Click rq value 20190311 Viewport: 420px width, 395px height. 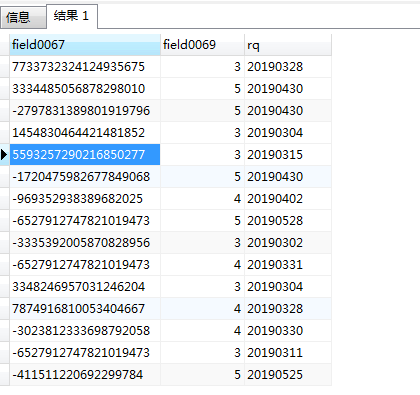pos(288,353)
